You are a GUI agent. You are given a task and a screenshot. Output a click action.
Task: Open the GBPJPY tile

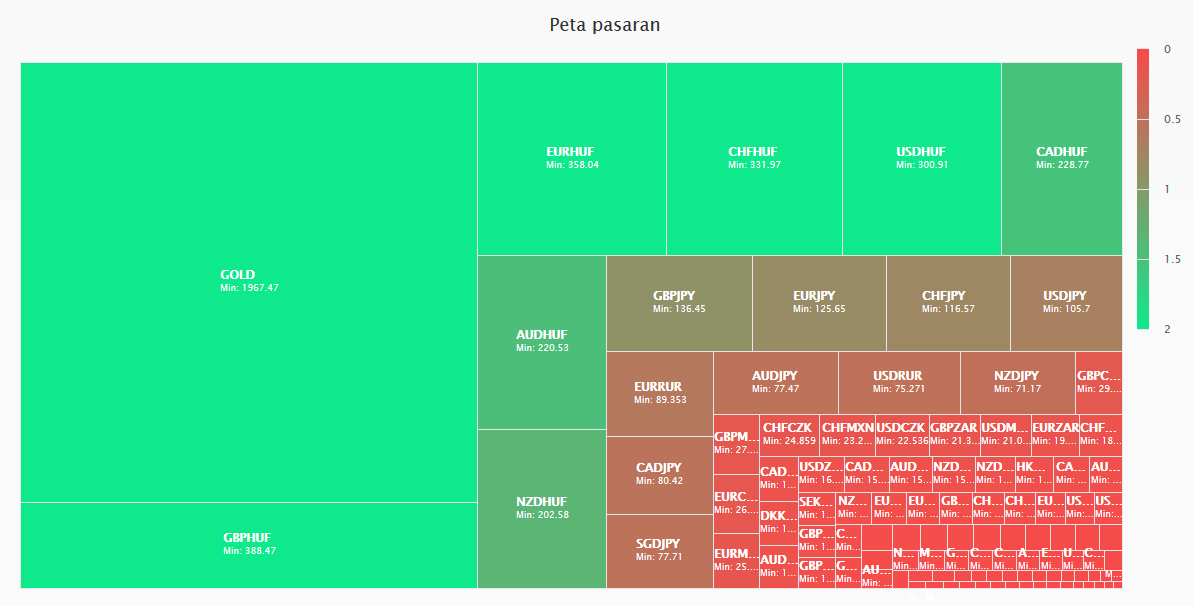679,303
